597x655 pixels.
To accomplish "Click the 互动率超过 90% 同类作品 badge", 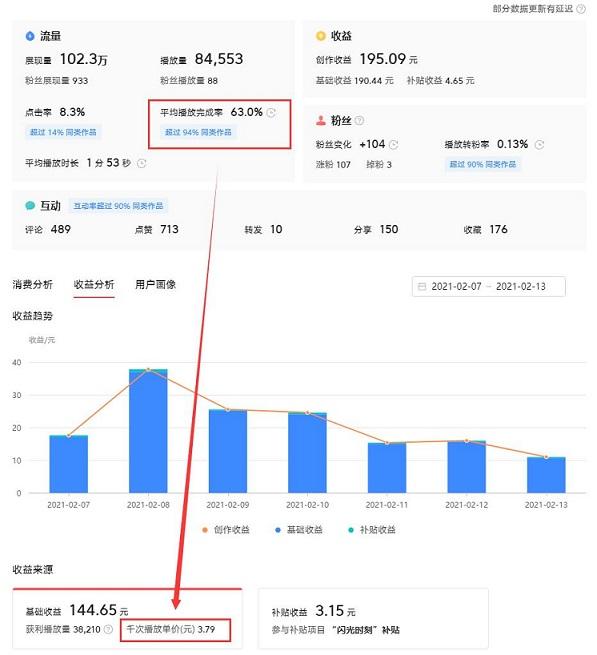I will tap(118, 206).
